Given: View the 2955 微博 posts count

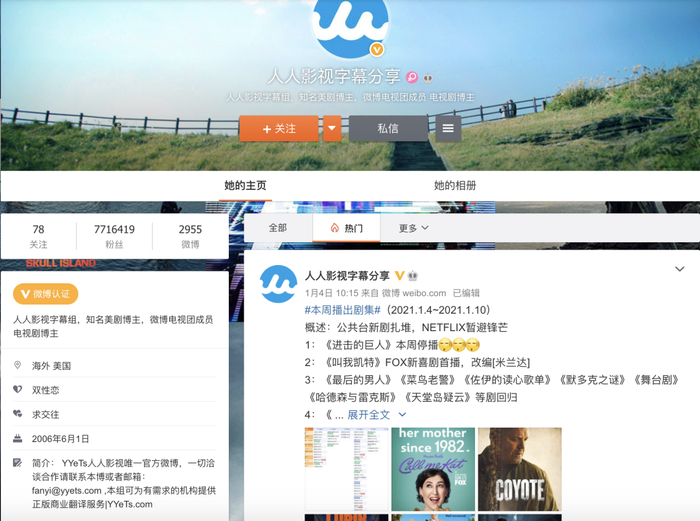Looking at the screenshot, I should click(190, 236).
